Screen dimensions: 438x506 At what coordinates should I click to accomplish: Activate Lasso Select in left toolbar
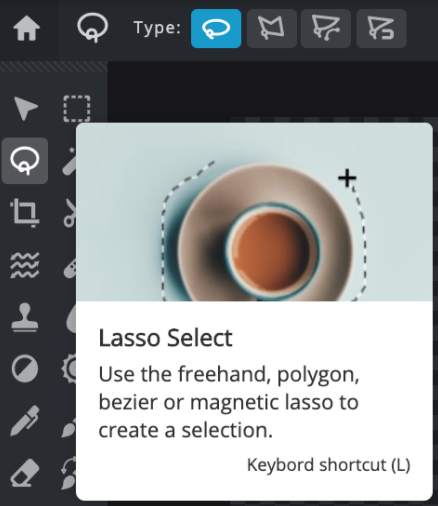click(x=25, y=161)
